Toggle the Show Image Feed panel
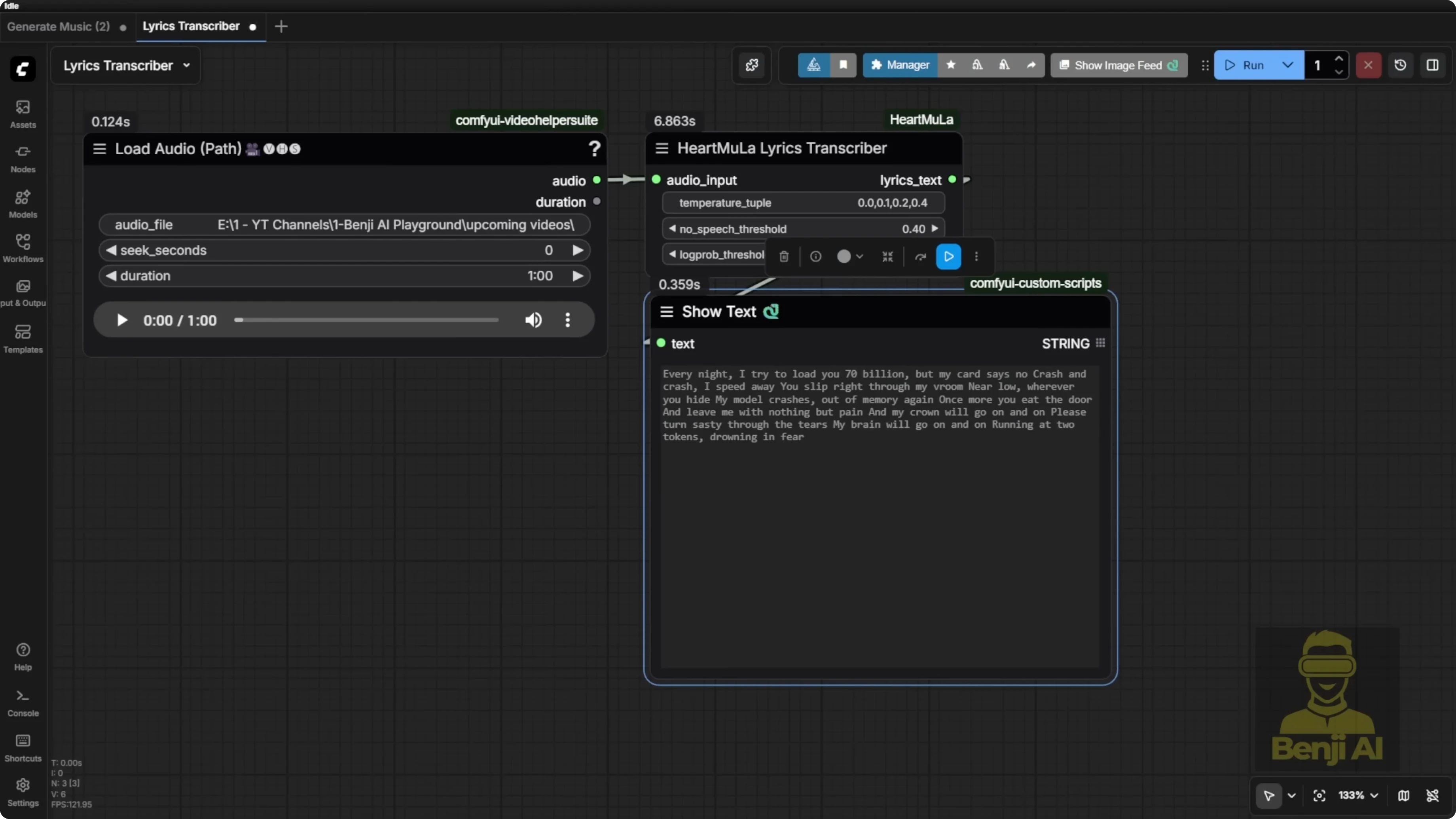The width and height of the screenshot is (1456, 819). [x=1119, y=65]
